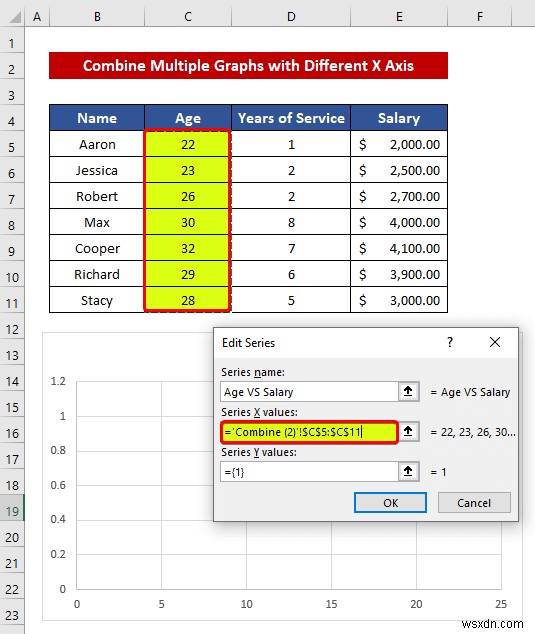Select Max's age cell 30
The height and width of the screenshot is (634, 535).
(x=188, y=222)
